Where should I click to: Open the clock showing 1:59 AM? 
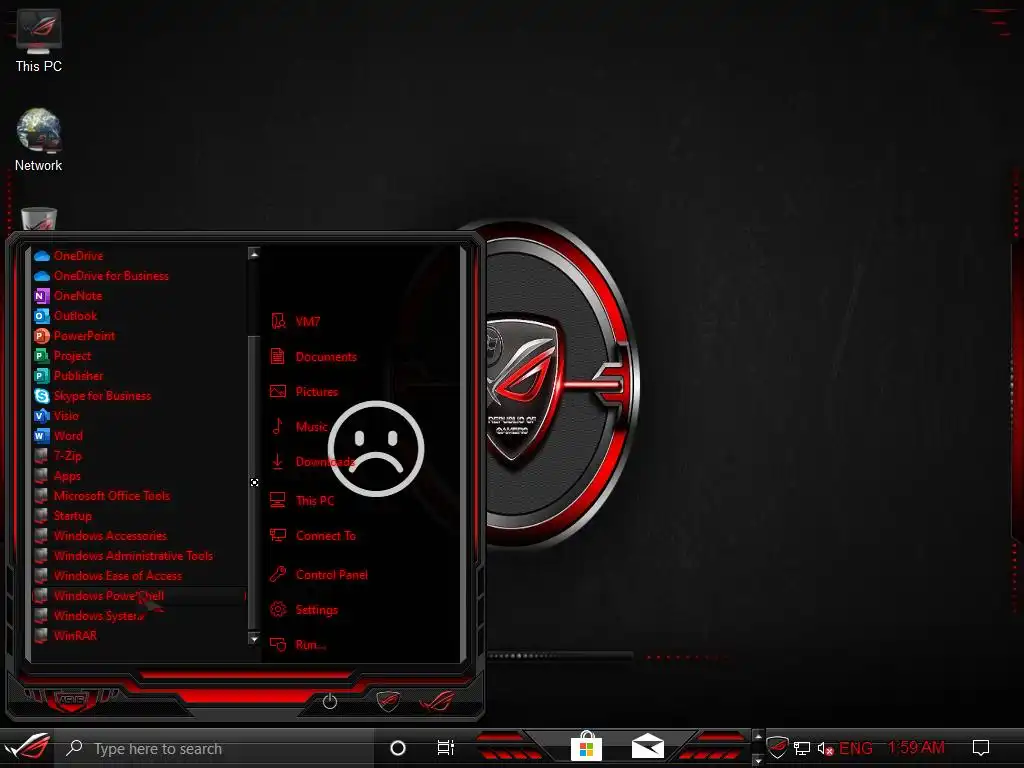pos(916,748)
